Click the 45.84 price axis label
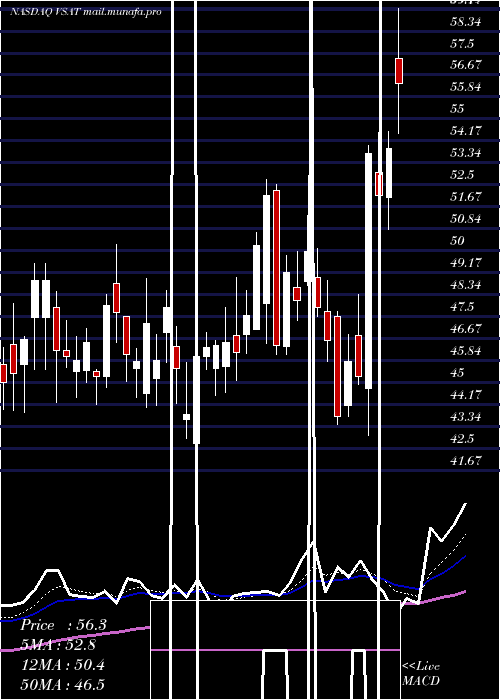 click(x=466, y=350)
